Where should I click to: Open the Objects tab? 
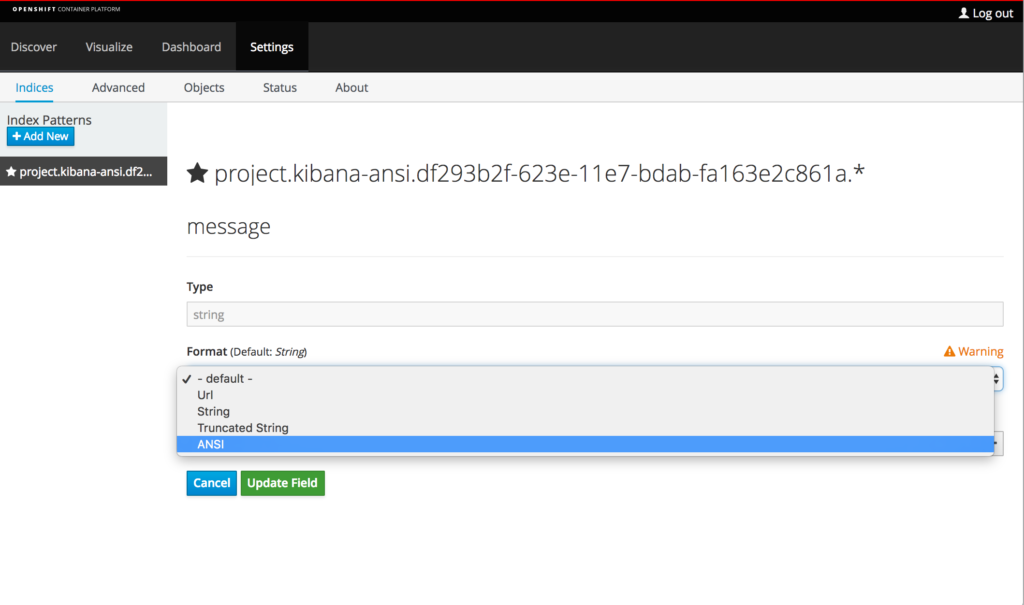204,88
